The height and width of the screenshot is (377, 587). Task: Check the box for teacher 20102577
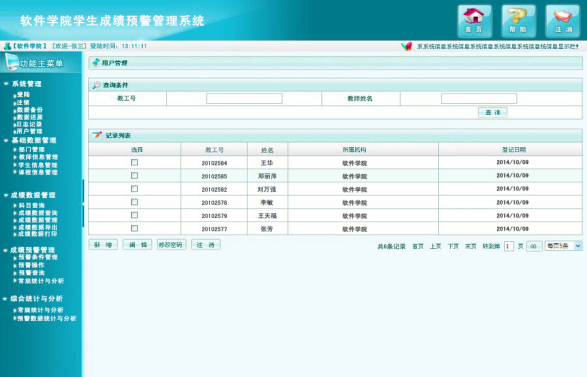134,228
